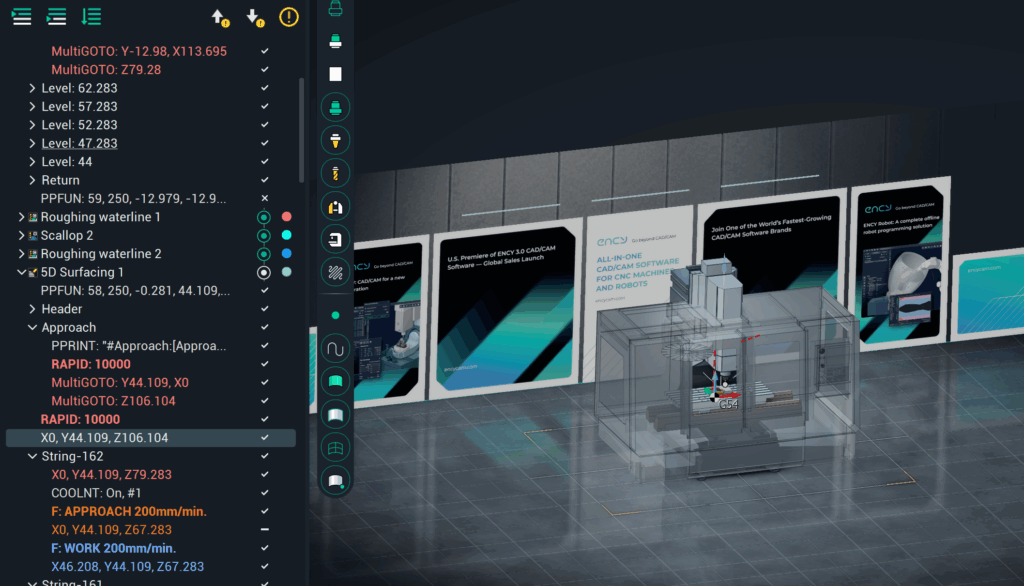Jump to next warning with down-arrow icon
Screen dimensions: 1024x586
click(255, 18)
